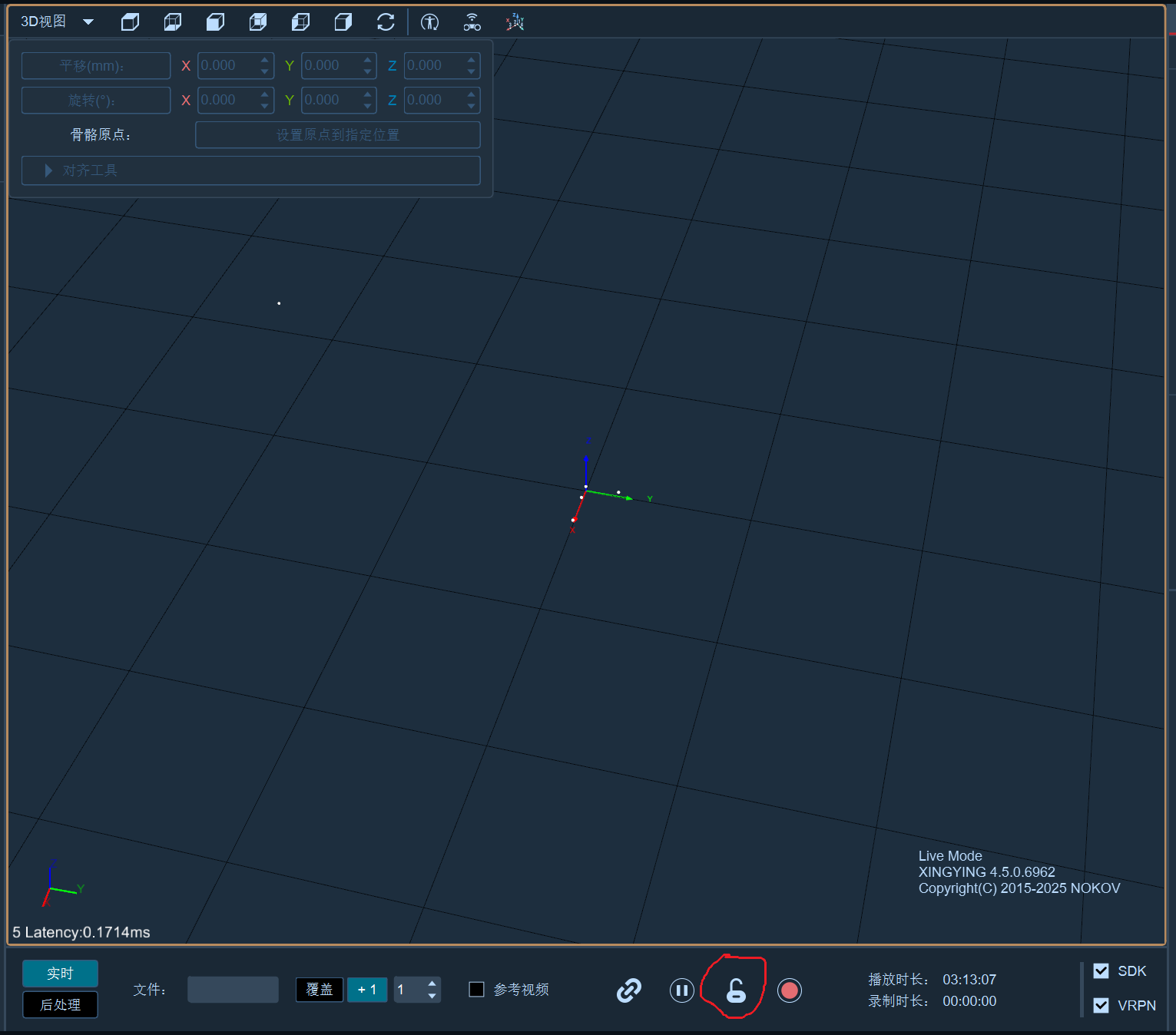Viewport: 1176px width, 1035px height.
Task: Click the 旋转(°) button
Action: tap(96, 101)
